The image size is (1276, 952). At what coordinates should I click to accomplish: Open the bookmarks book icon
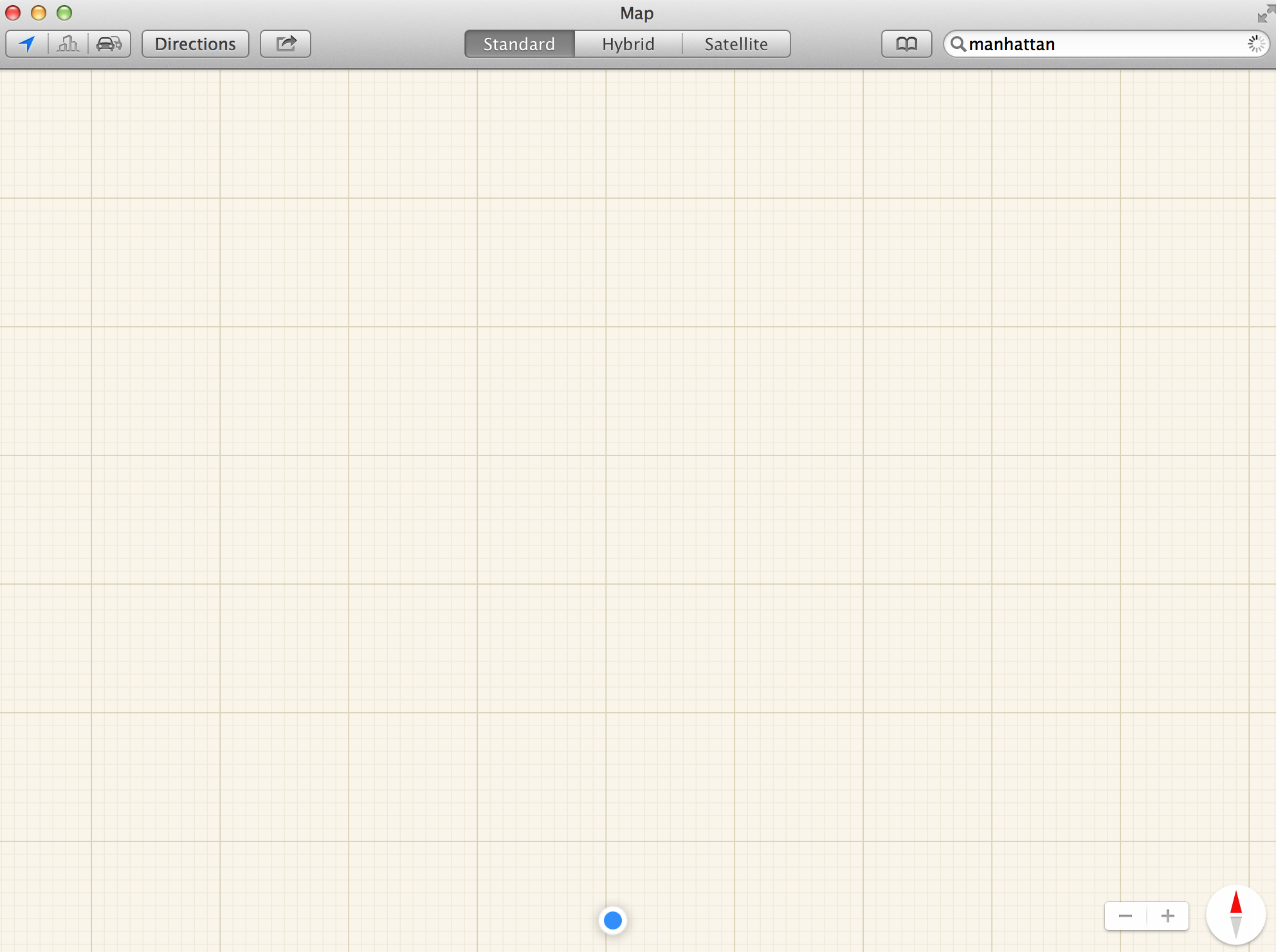pyautogui.click(x=906, y=44)
